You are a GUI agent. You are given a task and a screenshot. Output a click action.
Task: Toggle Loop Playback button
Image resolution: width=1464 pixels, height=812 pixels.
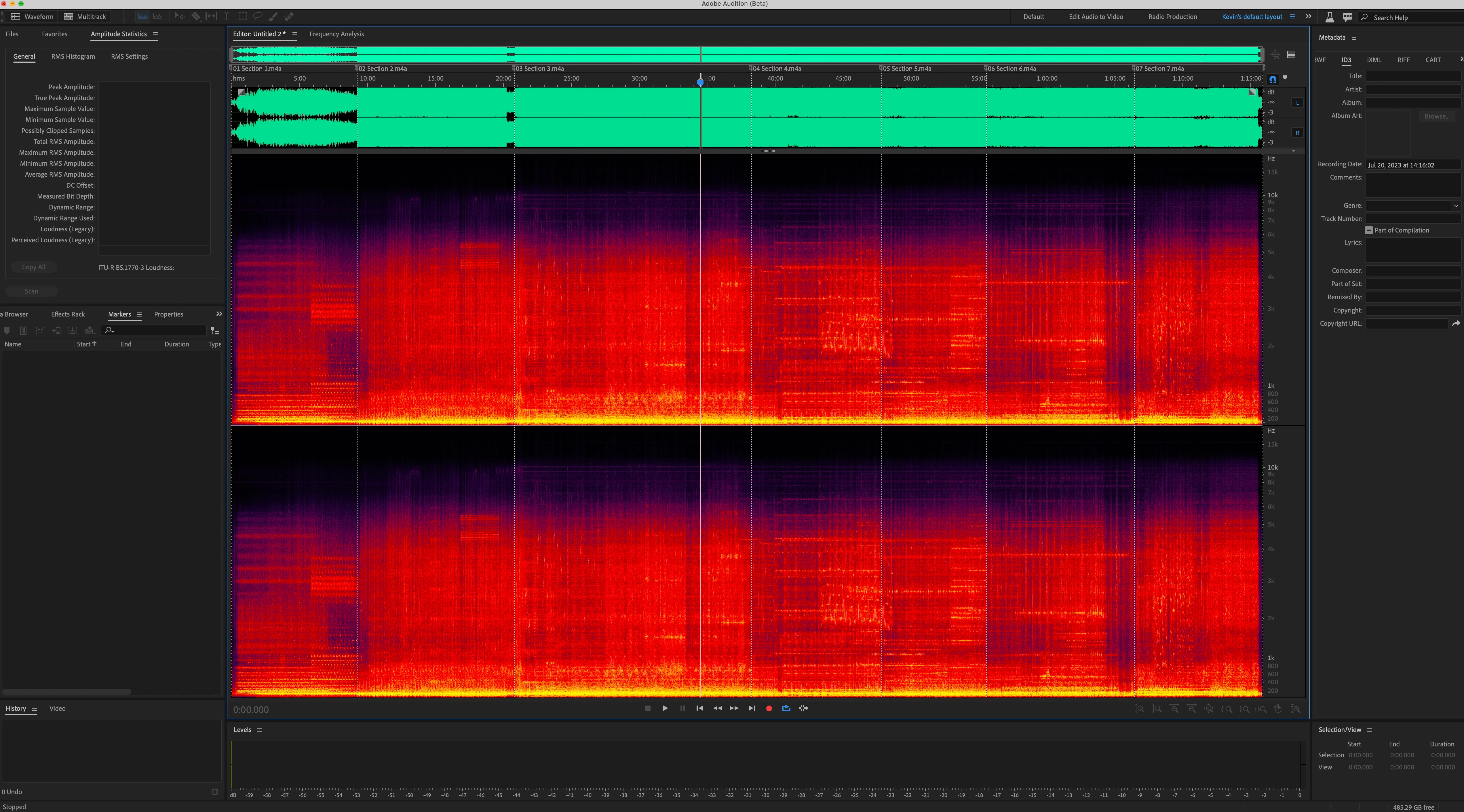click(786, 708)
